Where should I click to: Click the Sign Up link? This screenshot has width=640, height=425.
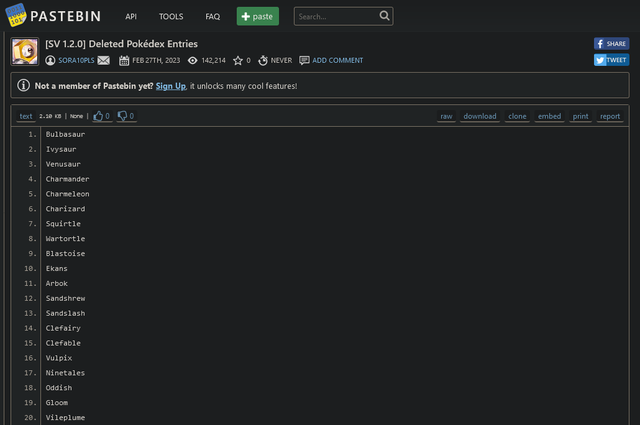(x=171, y=86)
